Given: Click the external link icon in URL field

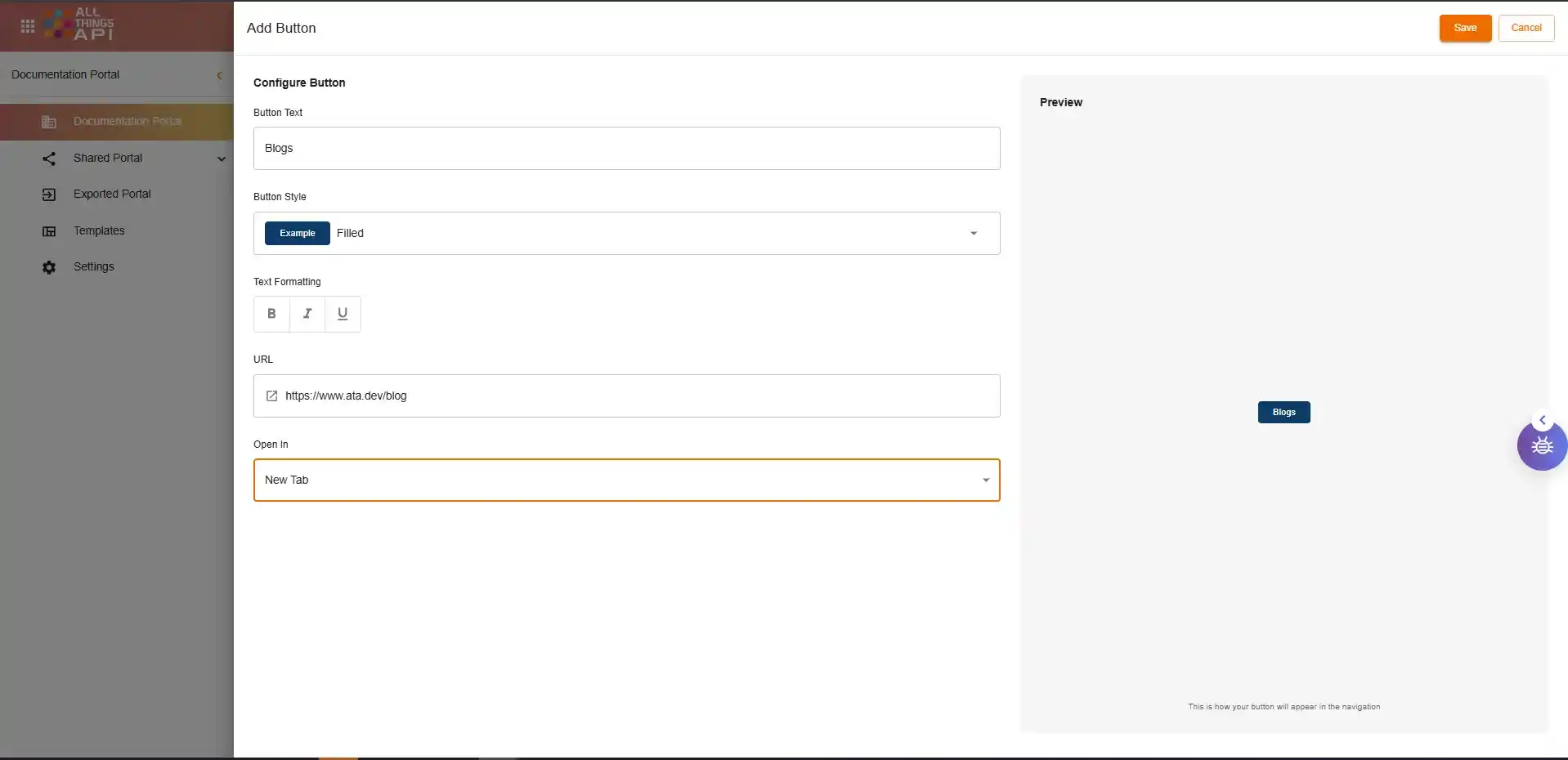Looking at the screenshot, I should [272, 396].
